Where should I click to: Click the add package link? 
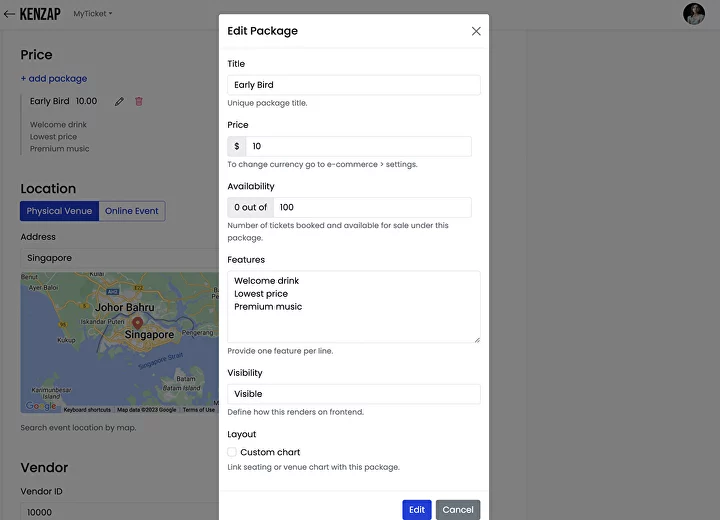54,78
